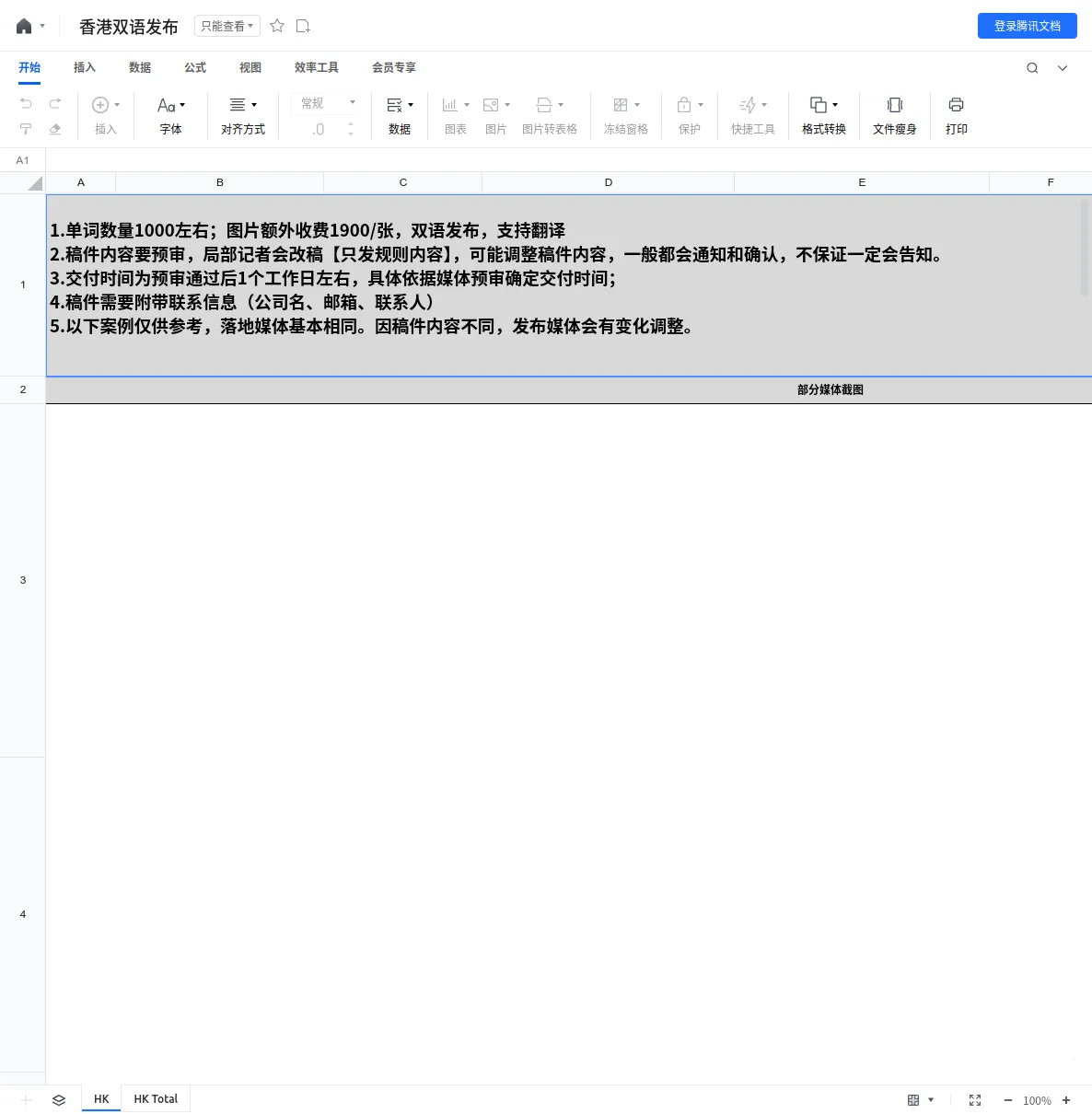This screenshot has width=1092, height=1114.
Task: Click the clear format eraser icon
Action: click(55, 129)
